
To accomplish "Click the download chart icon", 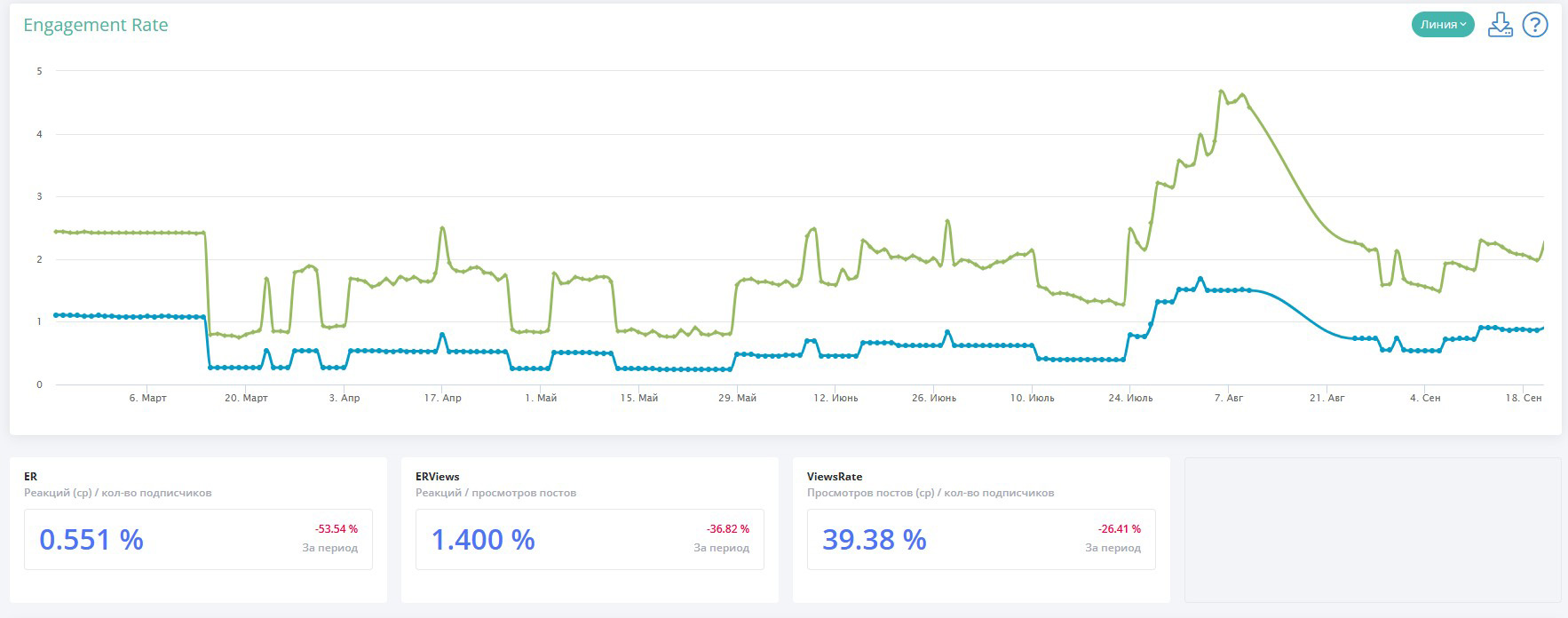I will (1500, 25).
